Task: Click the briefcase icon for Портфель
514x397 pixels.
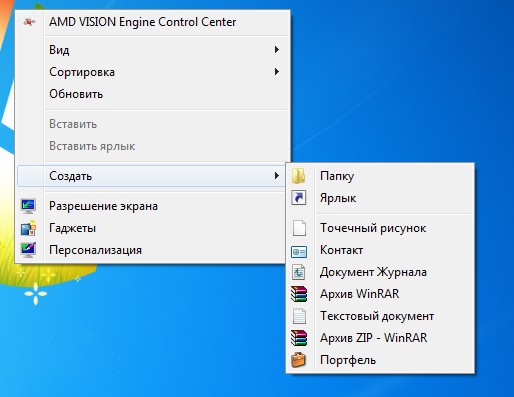Action: click(299, 360)
